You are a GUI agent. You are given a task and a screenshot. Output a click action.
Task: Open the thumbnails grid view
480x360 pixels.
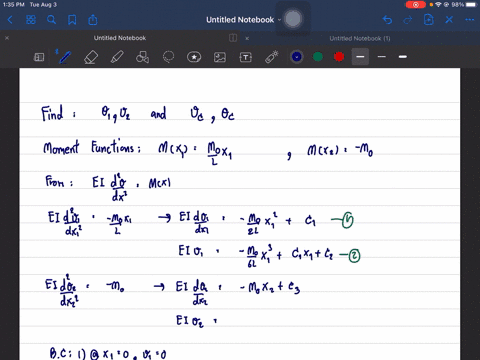31,20
